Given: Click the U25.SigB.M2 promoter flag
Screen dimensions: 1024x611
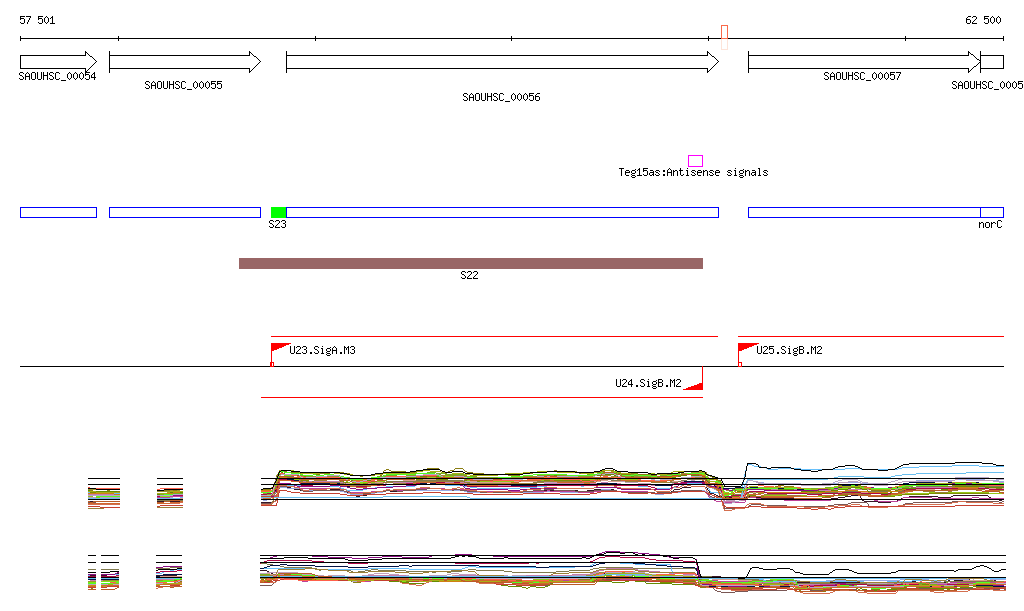Looking at the screenshot, I should (747, 352).
